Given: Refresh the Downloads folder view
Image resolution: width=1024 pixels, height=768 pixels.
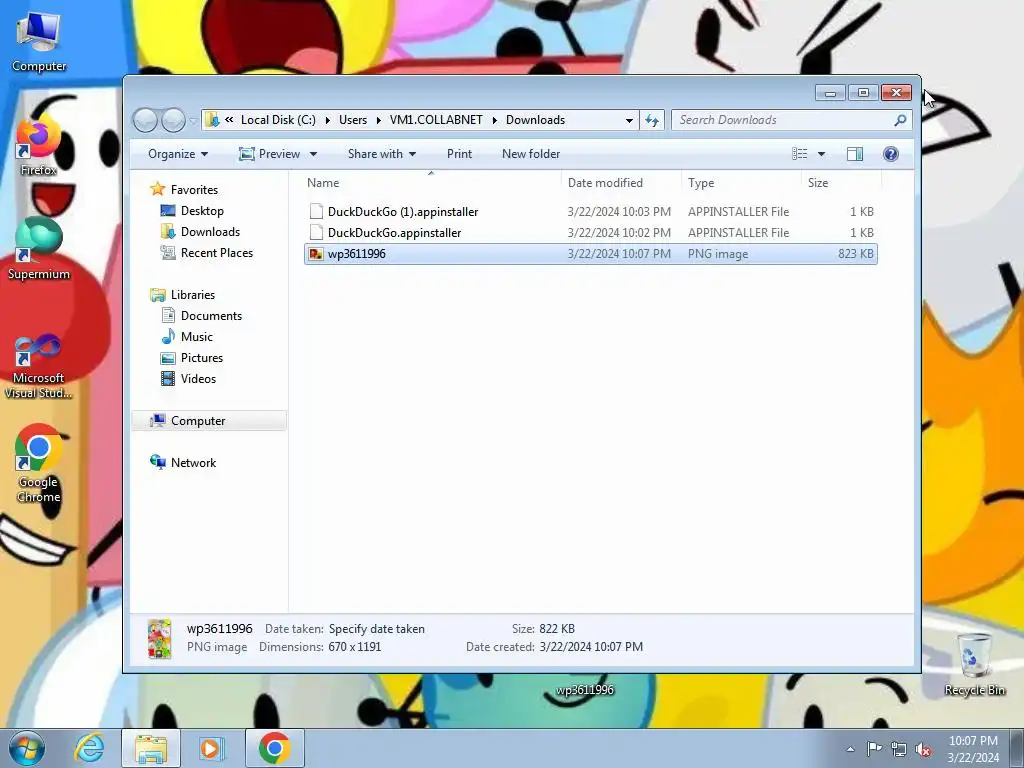Looking at the screenshot, I should click(652, 120).
